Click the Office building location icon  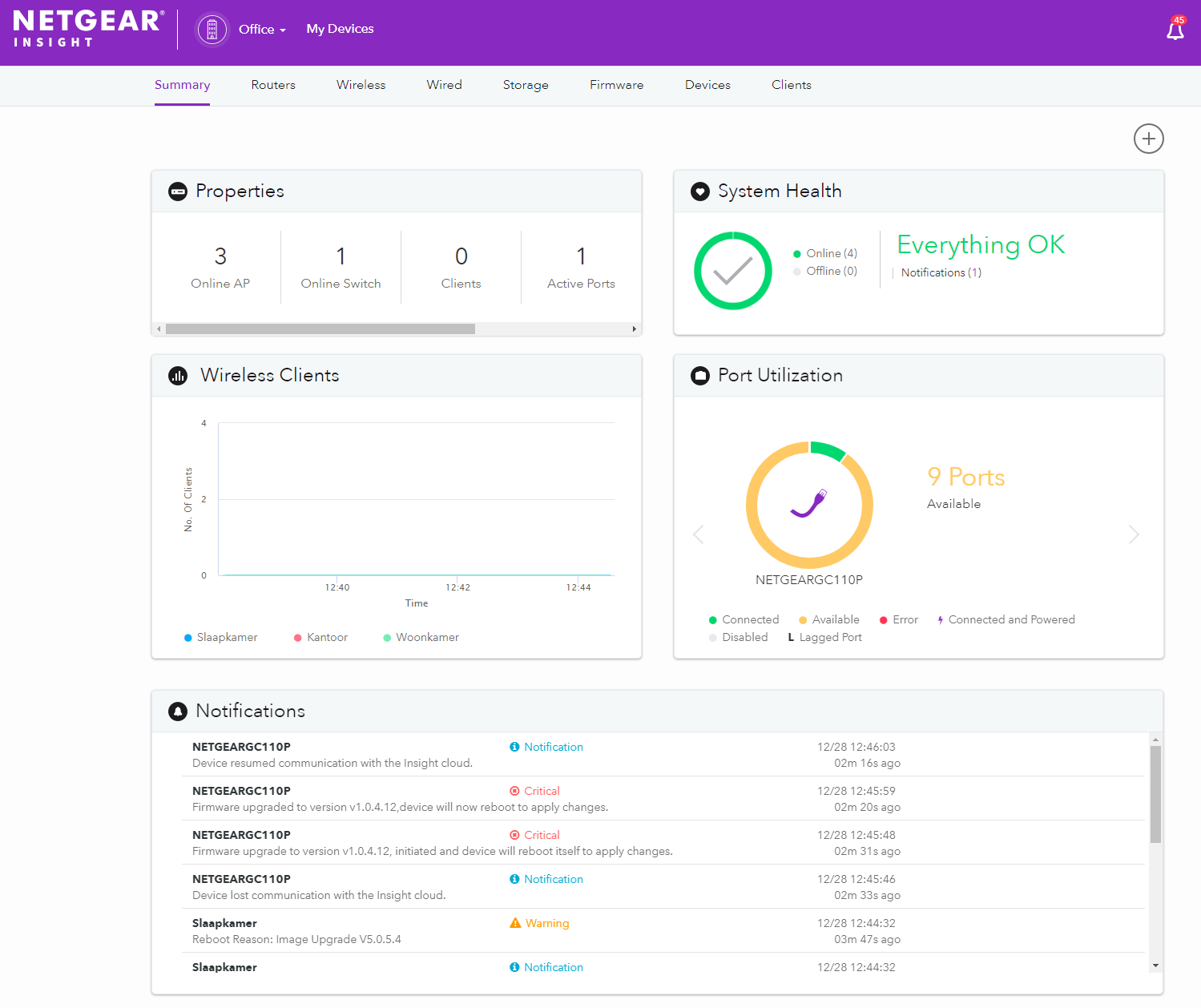tap(212, 30)
